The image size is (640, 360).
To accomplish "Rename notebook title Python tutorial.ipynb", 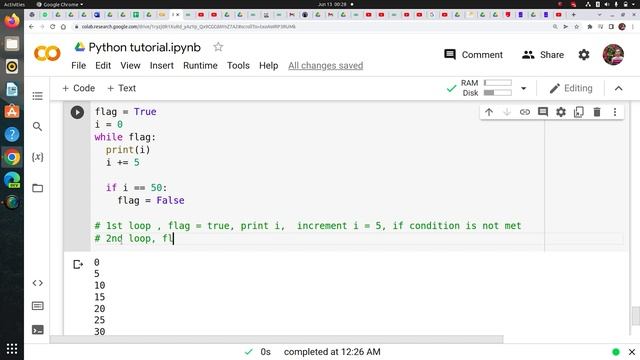I will click(x=144, y=47).
